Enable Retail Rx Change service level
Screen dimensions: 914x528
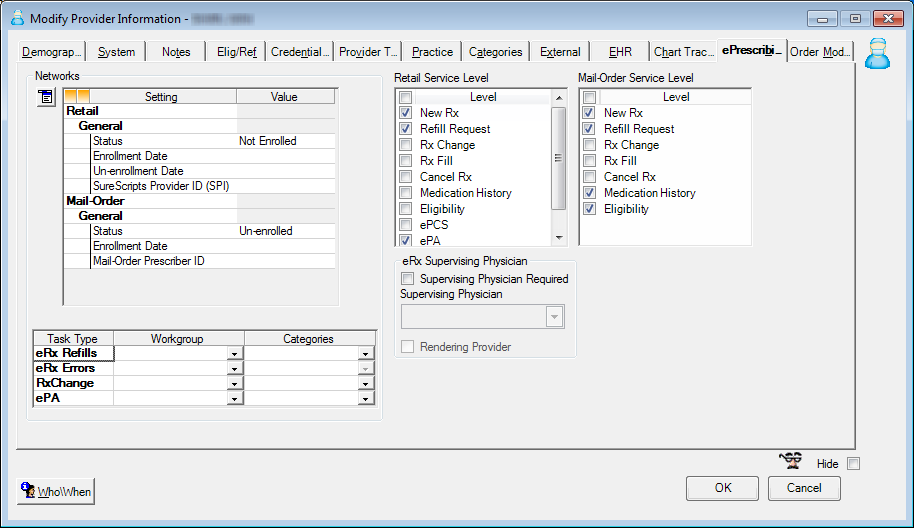pyautogui.click(x=406, y=145)
